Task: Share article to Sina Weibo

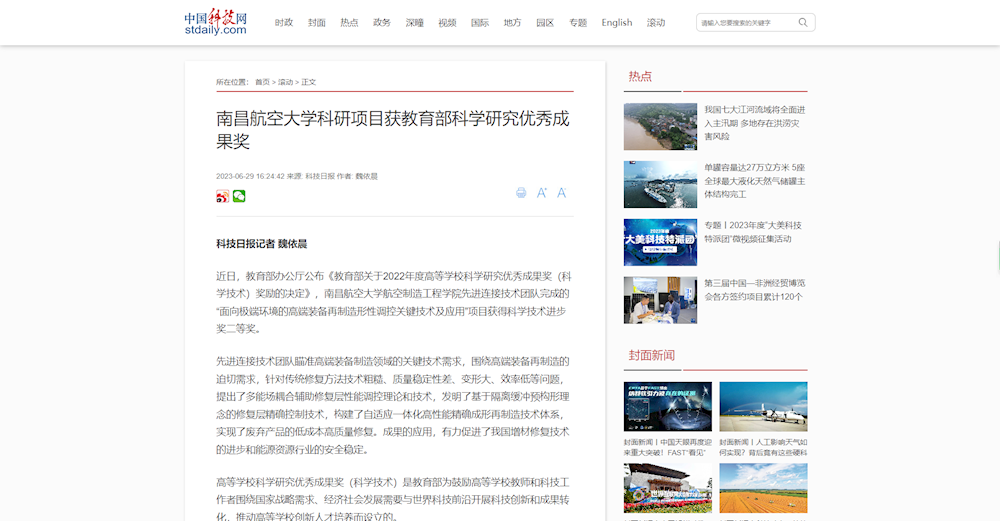Action: pyautogui.click(x=222, y=197)
